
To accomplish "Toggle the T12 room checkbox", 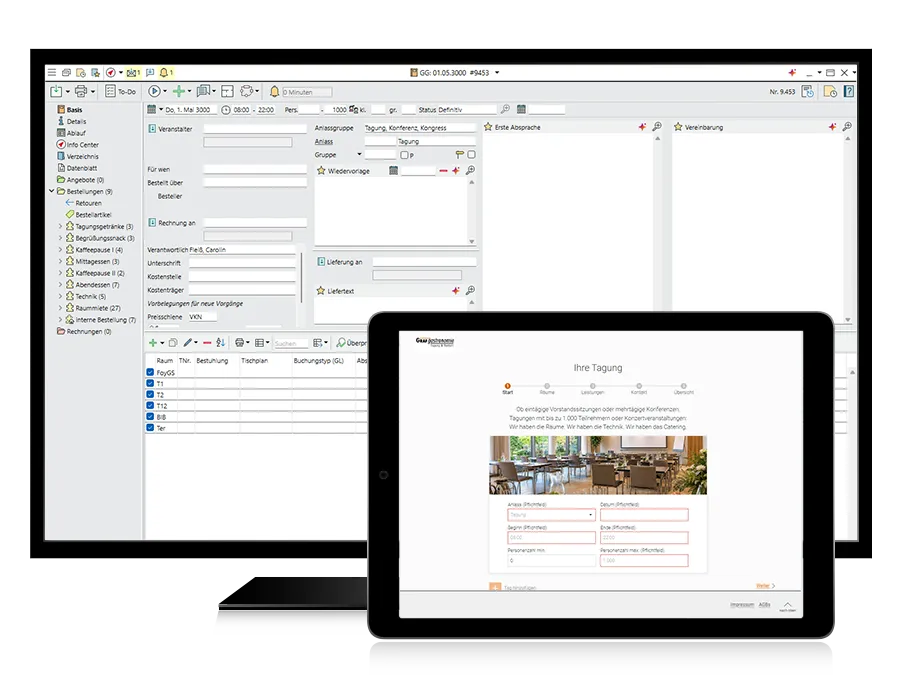I will (x=150, y=405).
